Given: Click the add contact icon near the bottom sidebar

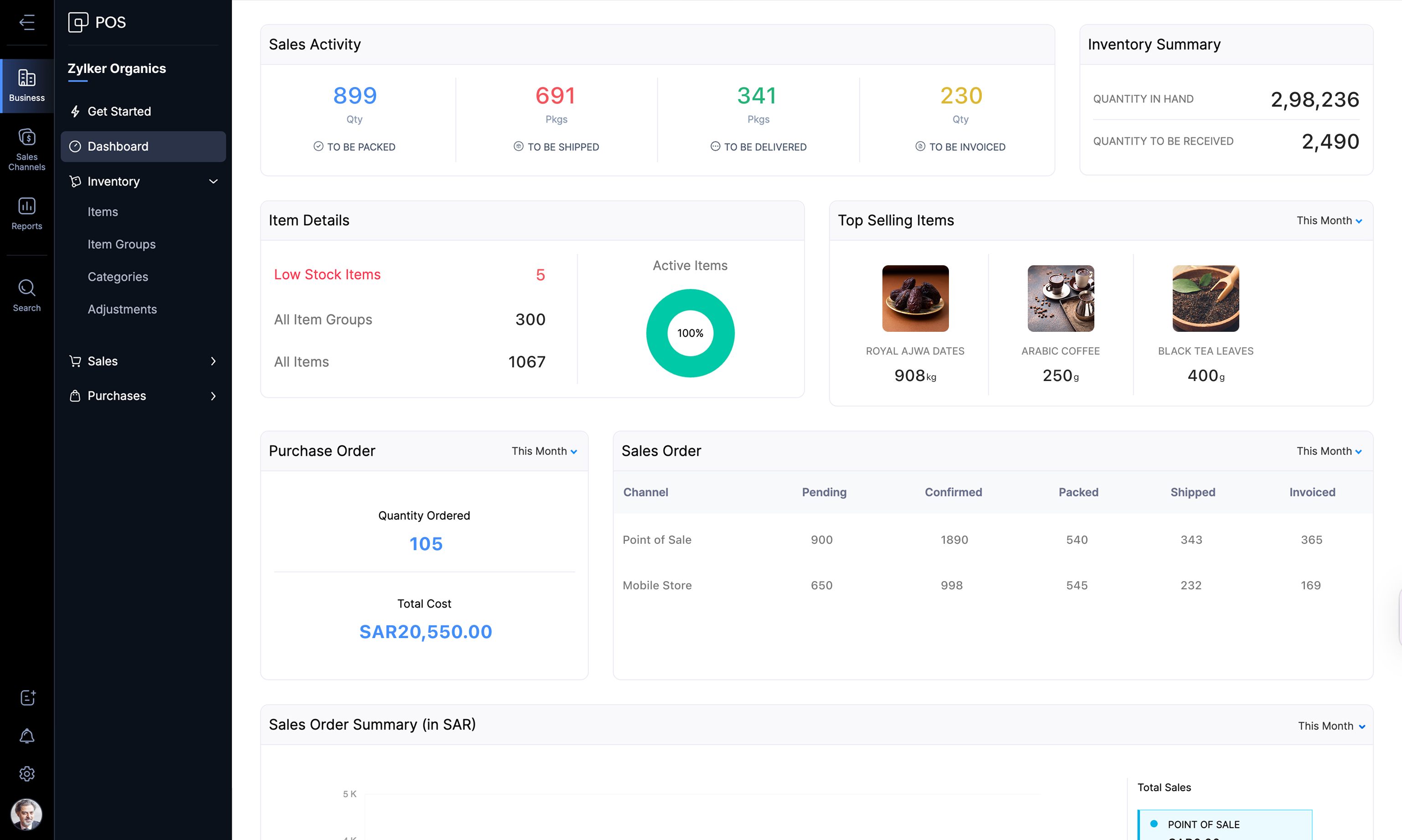Looking at the screenshot, I should click(x=26, y=697).
